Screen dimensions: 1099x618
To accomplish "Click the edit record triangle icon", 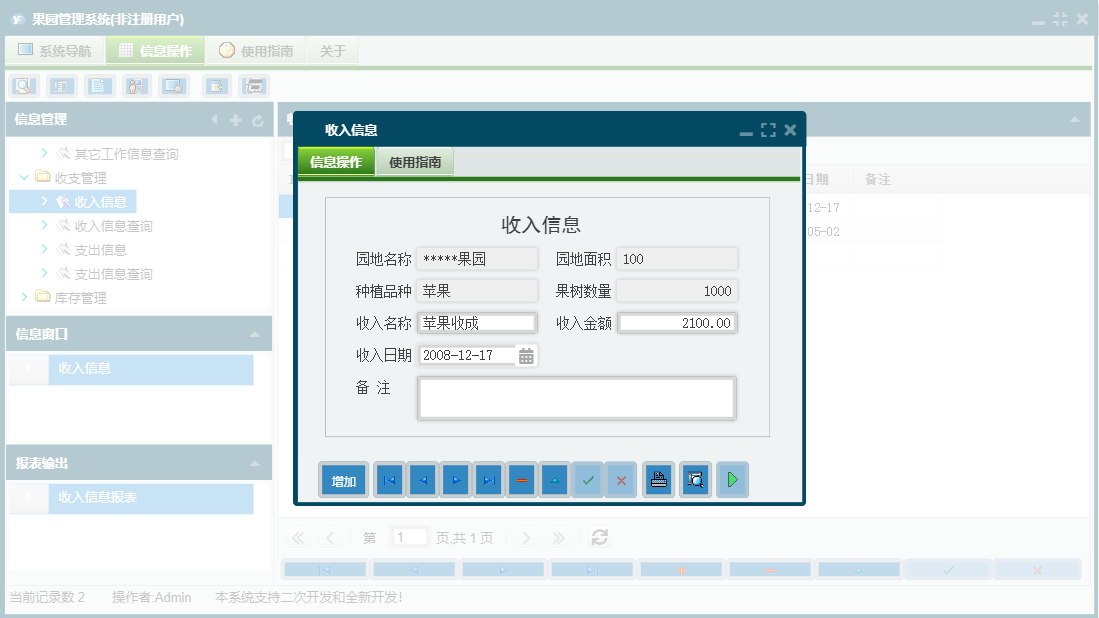I will (555, 480).
